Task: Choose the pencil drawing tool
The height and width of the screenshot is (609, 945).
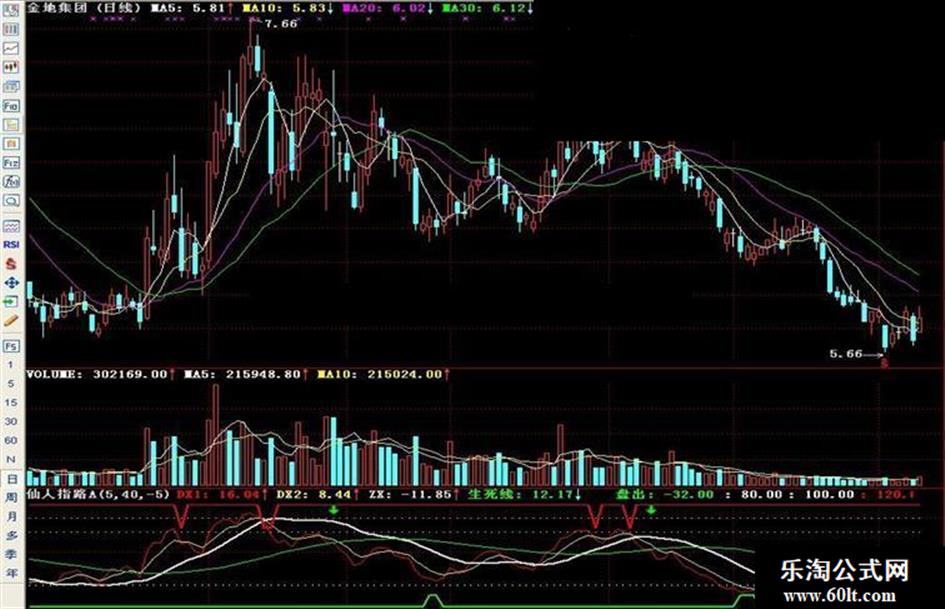Action: point(11,320)
